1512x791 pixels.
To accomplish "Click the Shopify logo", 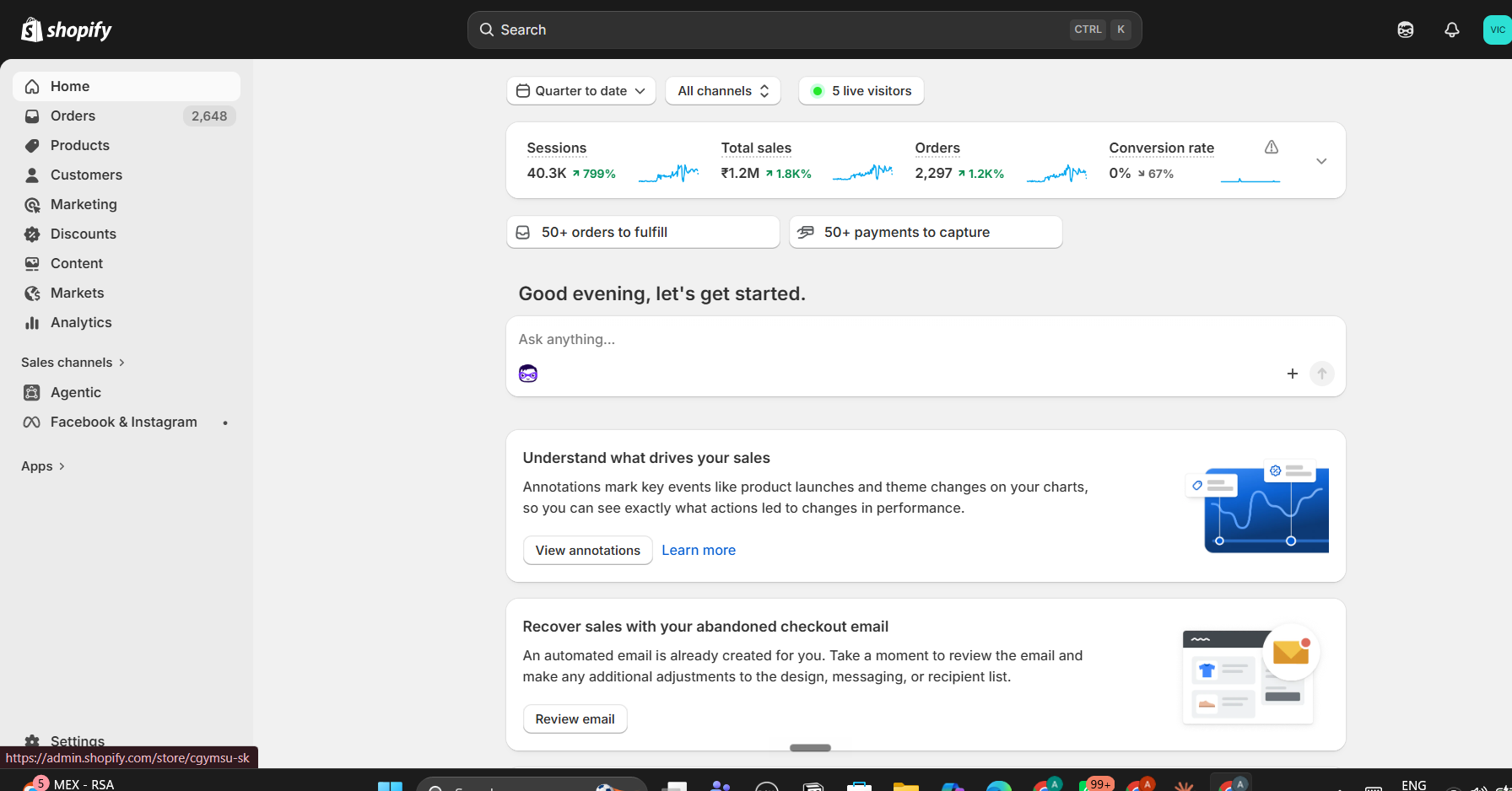I will pyautogui.click(x=67, y=30).
